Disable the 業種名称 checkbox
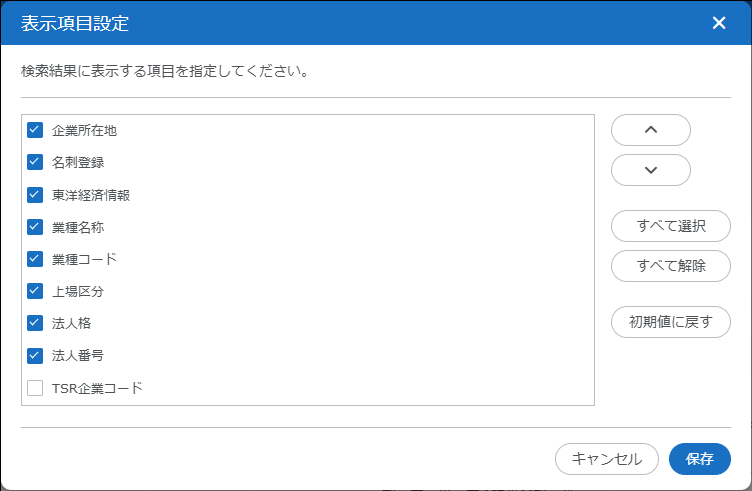Viewport: 752px width, 491px height. 35,227
